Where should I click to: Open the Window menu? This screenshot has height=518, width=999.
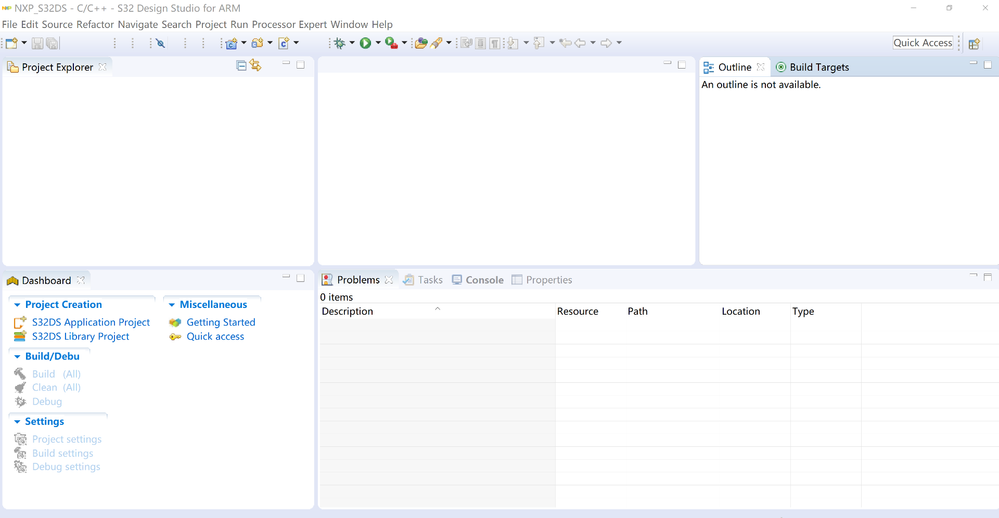point(349,24)
